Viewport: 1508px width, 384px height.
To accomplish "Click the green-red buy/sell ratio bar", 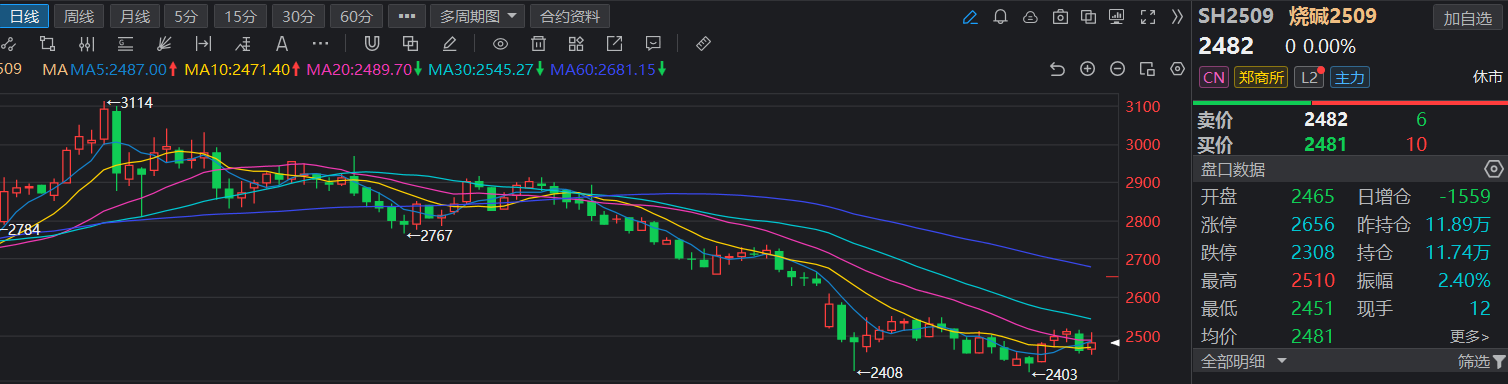I will (x=1349, y=102).
